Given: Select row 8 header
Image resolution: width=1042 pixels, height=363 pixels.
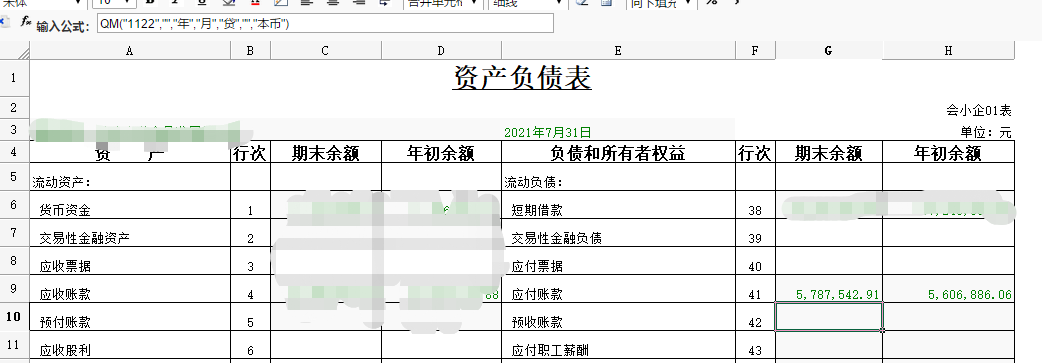Looking at the screenshot, I should pyautogui.click(x=15, y=261).
